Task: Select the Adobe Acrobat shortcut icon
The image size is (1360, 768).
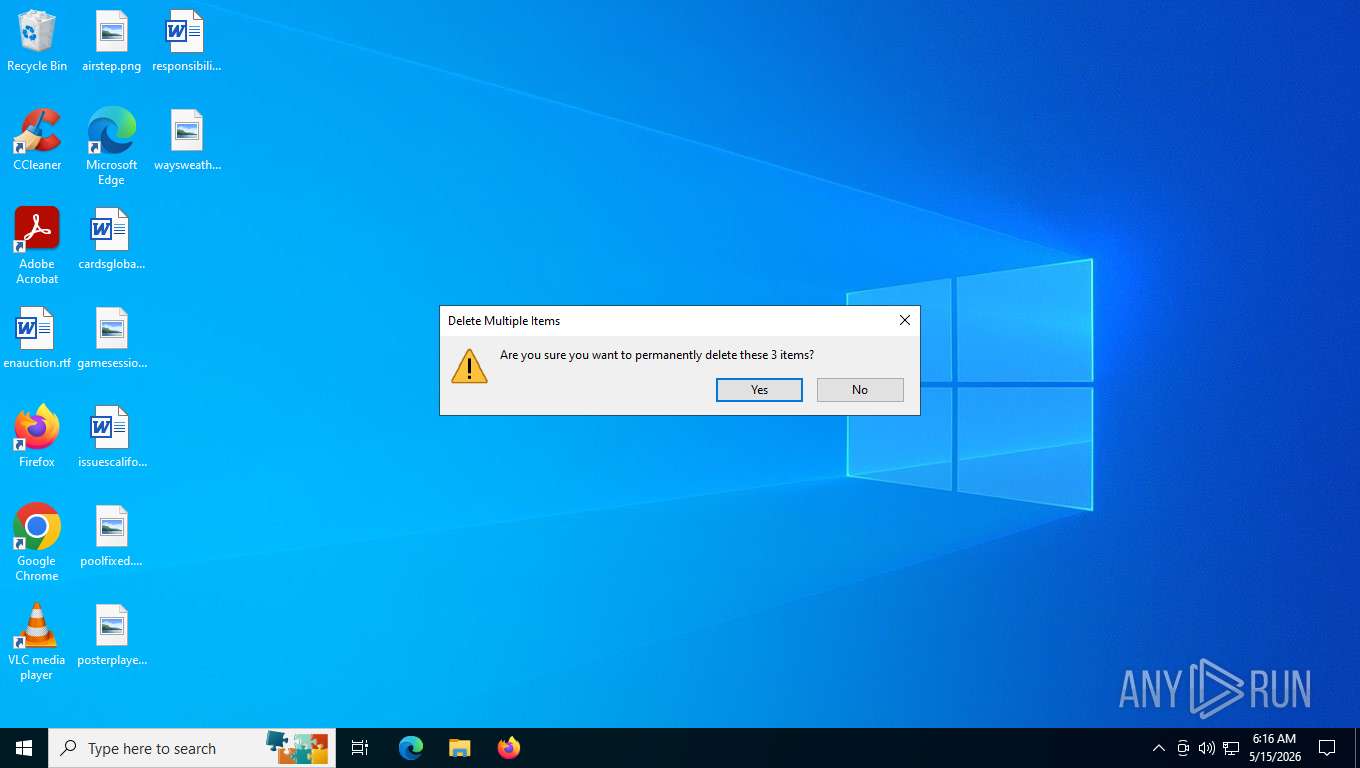Action: [37, 246]
